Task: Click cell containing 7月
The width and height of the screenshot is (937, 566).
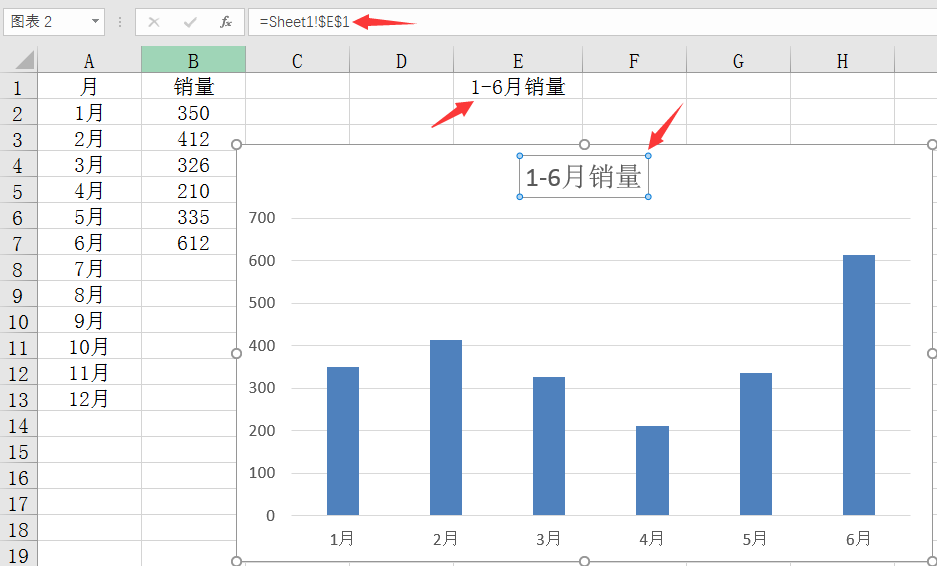Action: coord(89,269)
